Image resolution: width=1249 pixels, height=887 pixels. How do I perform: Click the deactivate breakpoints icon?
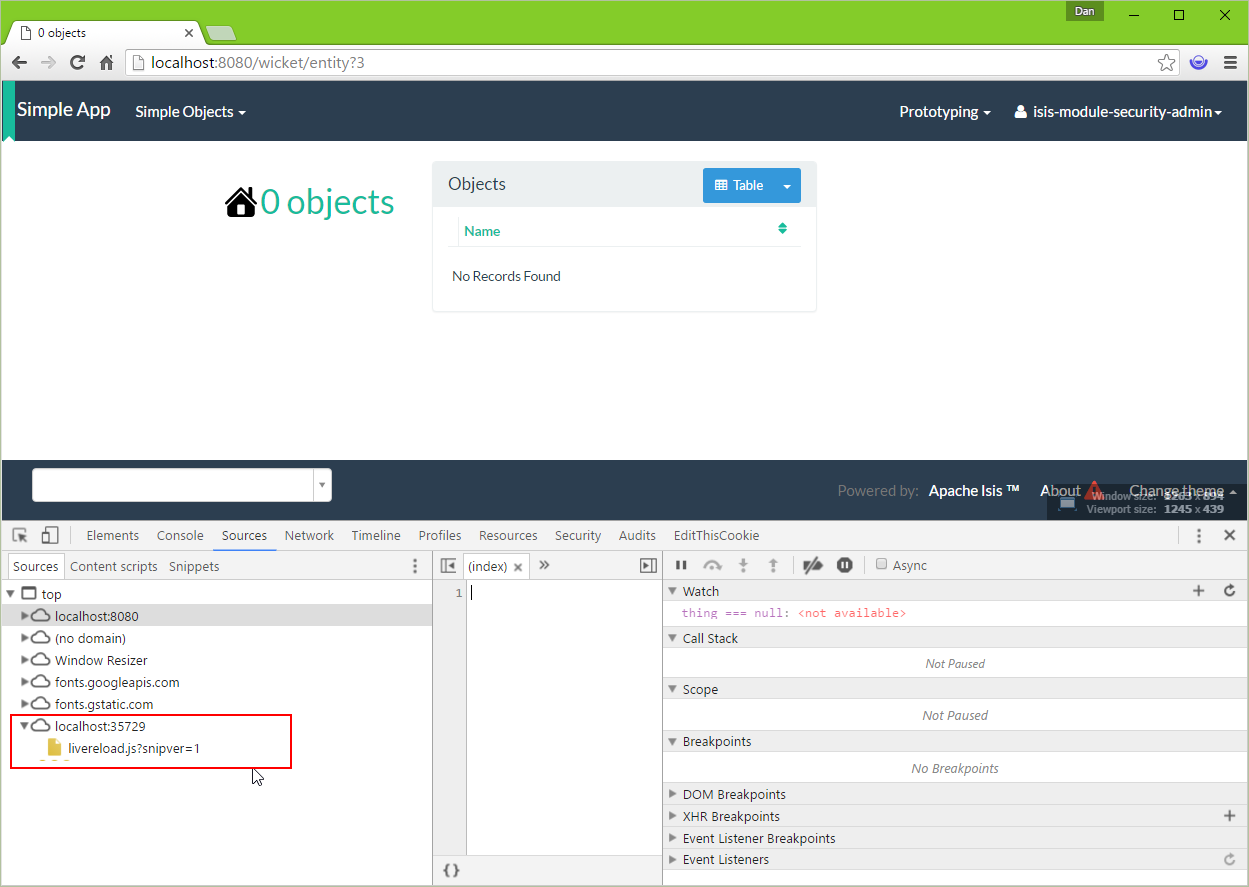(813, 565)
